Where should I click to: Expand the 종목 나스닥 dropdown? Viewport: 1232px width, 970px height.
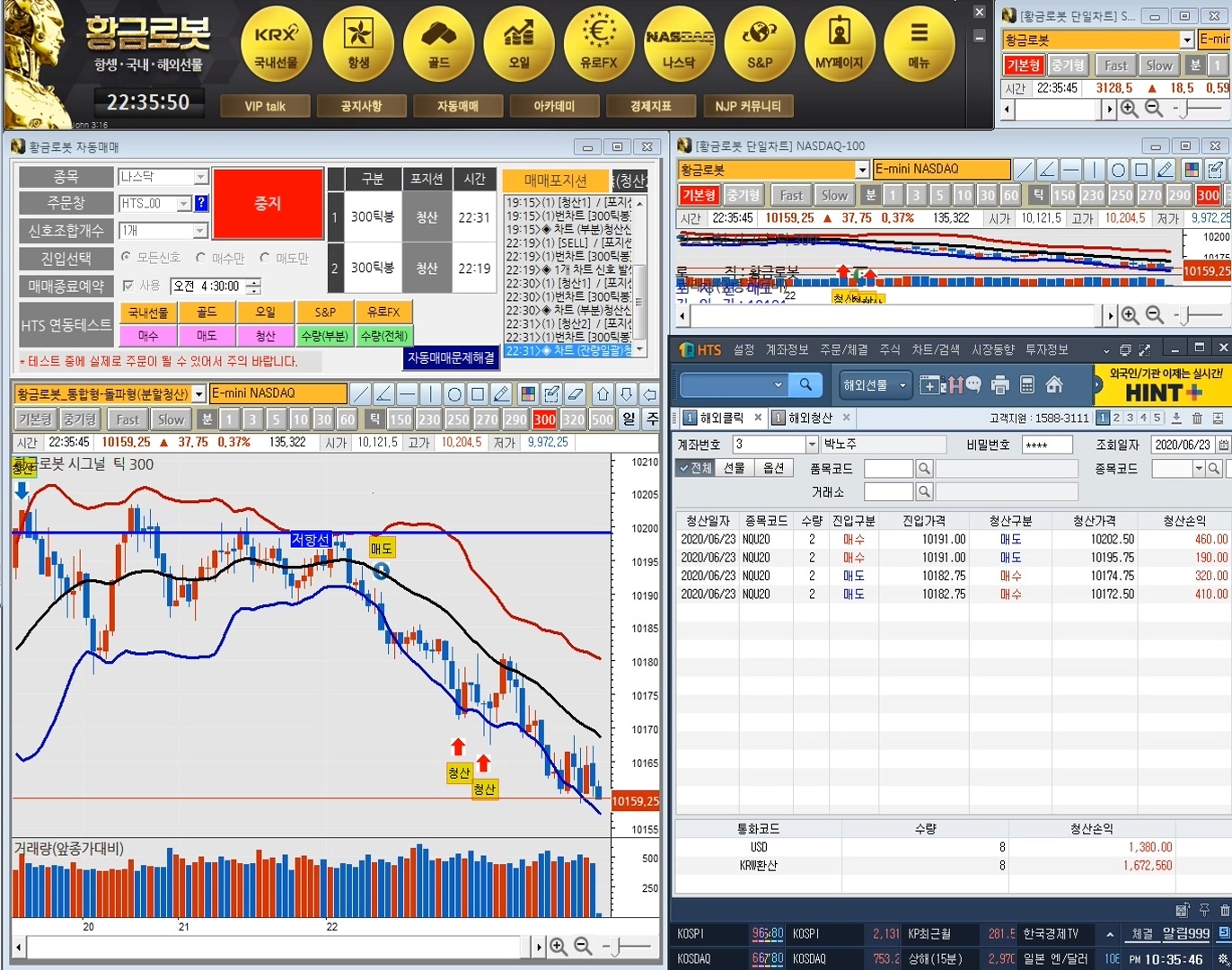(x=200, y=177)
